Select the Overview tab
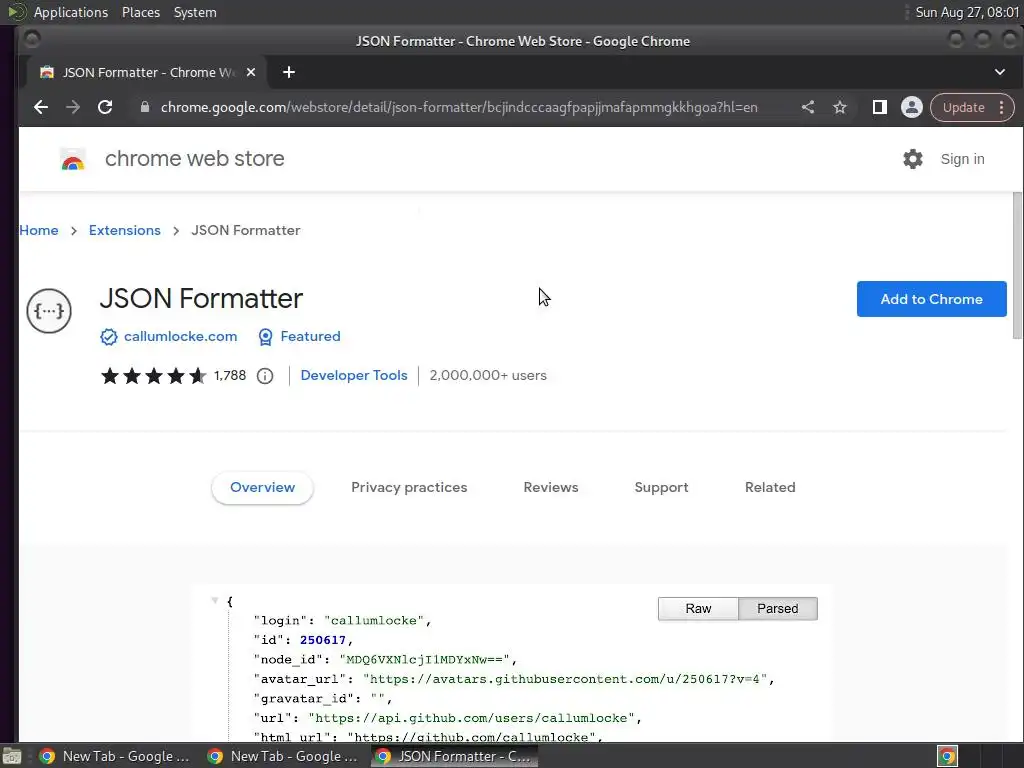This screenshot has width=1024, height=768. [x=263, y=487]
